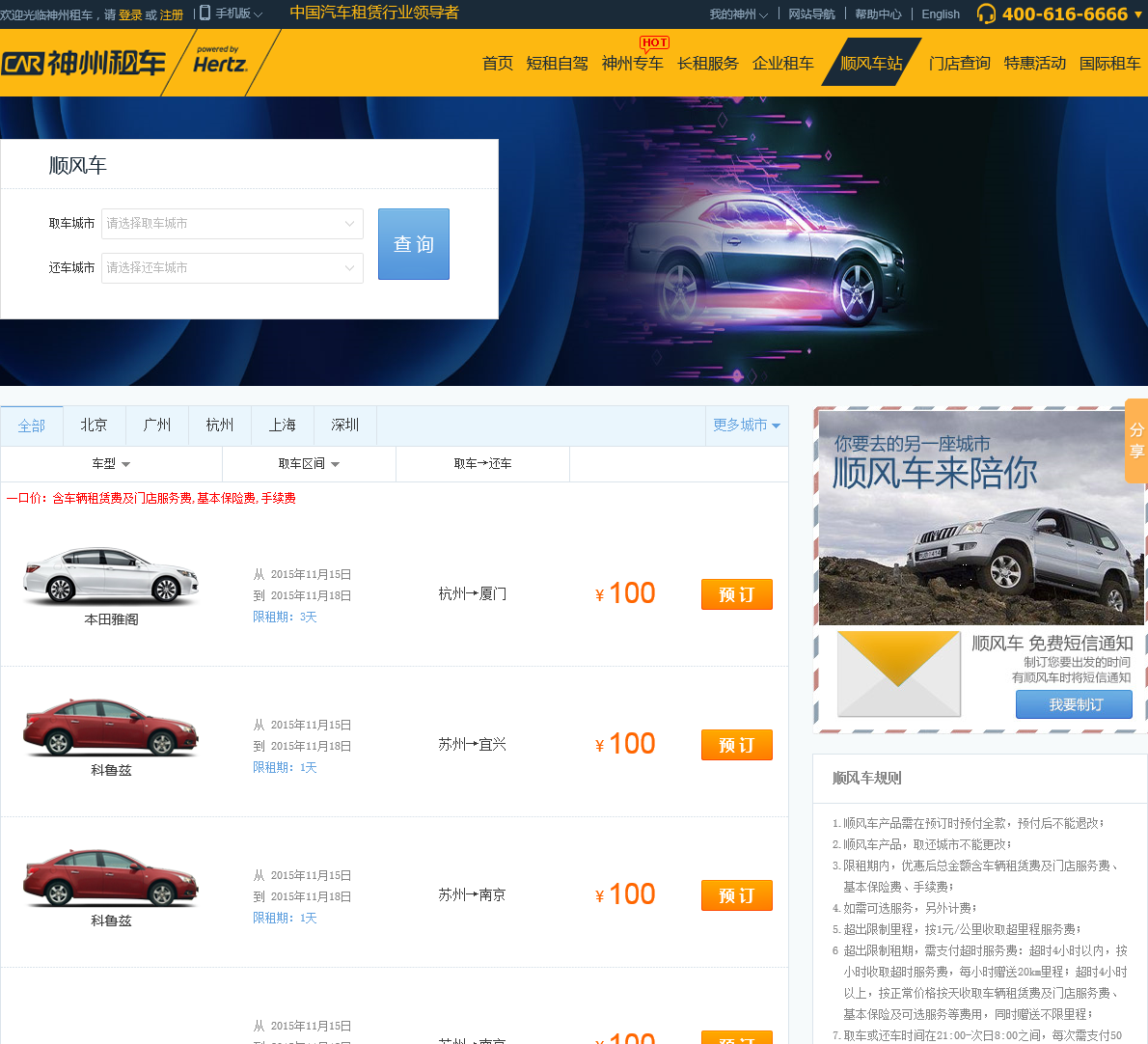Click the 中国汽车租赁行业领导者 slogan
The image size is (1148, 1044).
(x=374, y=14)
